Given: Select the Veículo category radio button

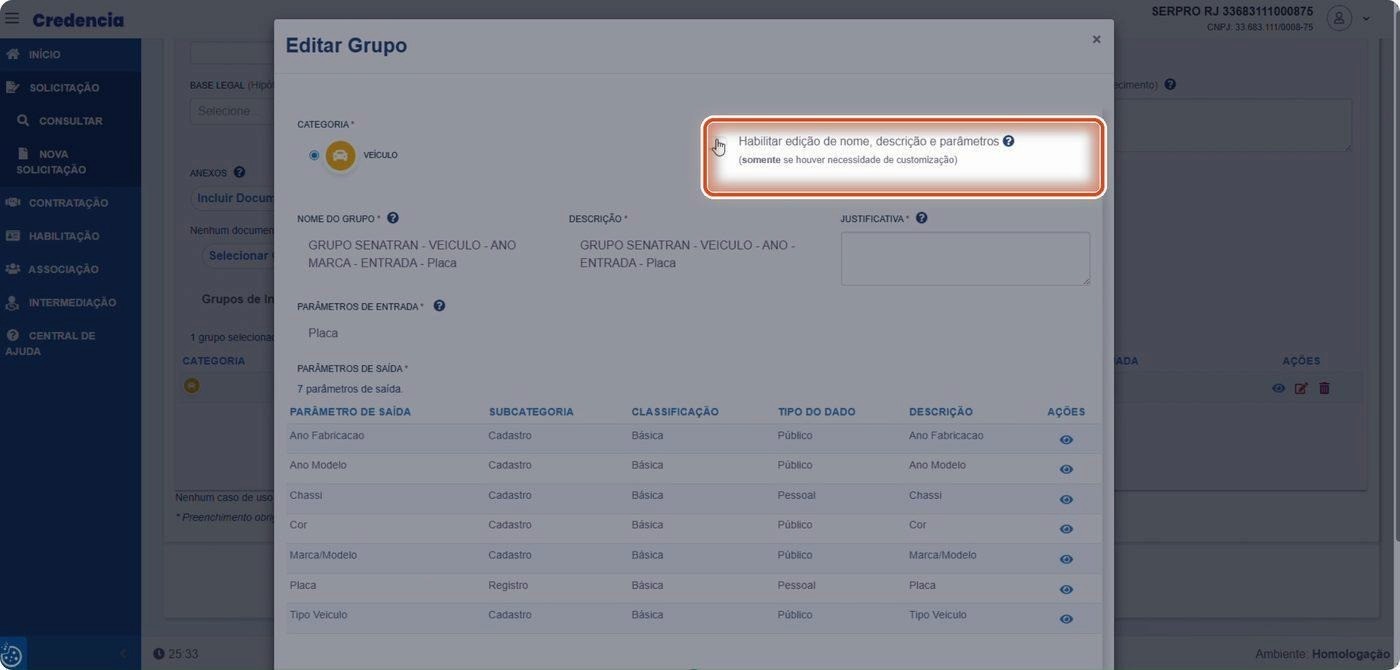Looking at the screenshot, I should click(314, 155).
